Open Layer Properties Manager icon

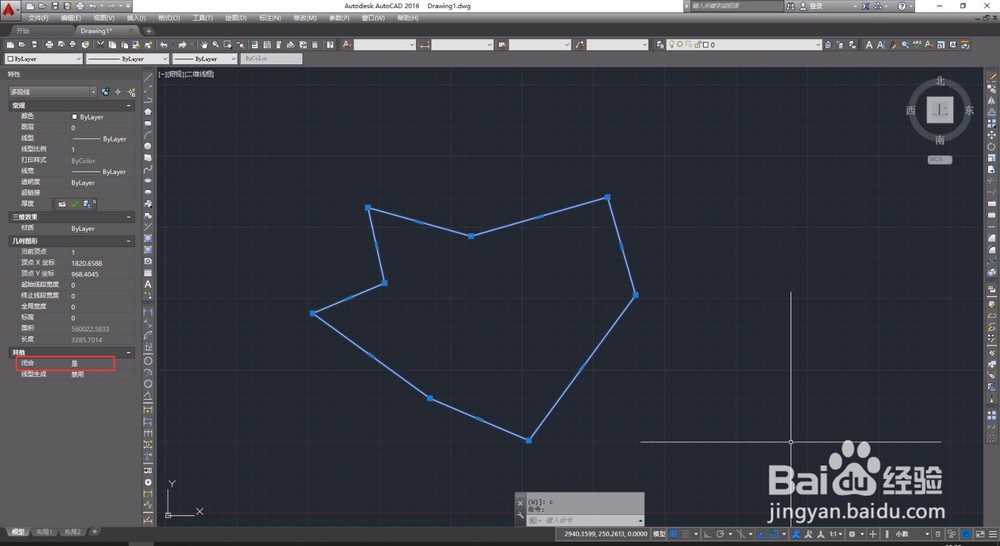pos(659,45)
